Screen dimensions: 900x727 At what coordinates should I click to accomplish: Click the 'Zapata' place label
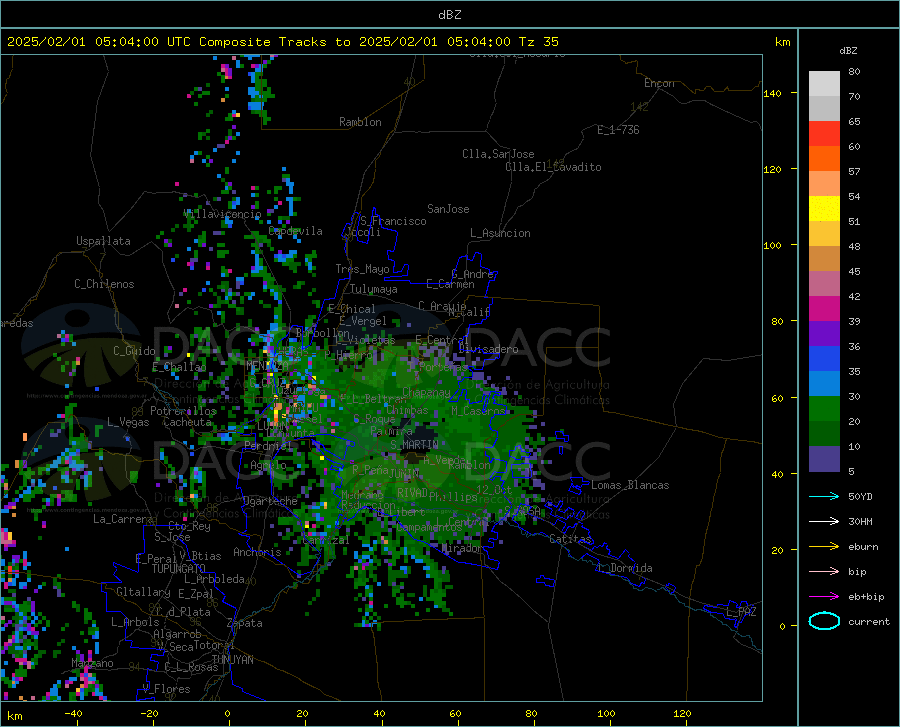(245, 623)
